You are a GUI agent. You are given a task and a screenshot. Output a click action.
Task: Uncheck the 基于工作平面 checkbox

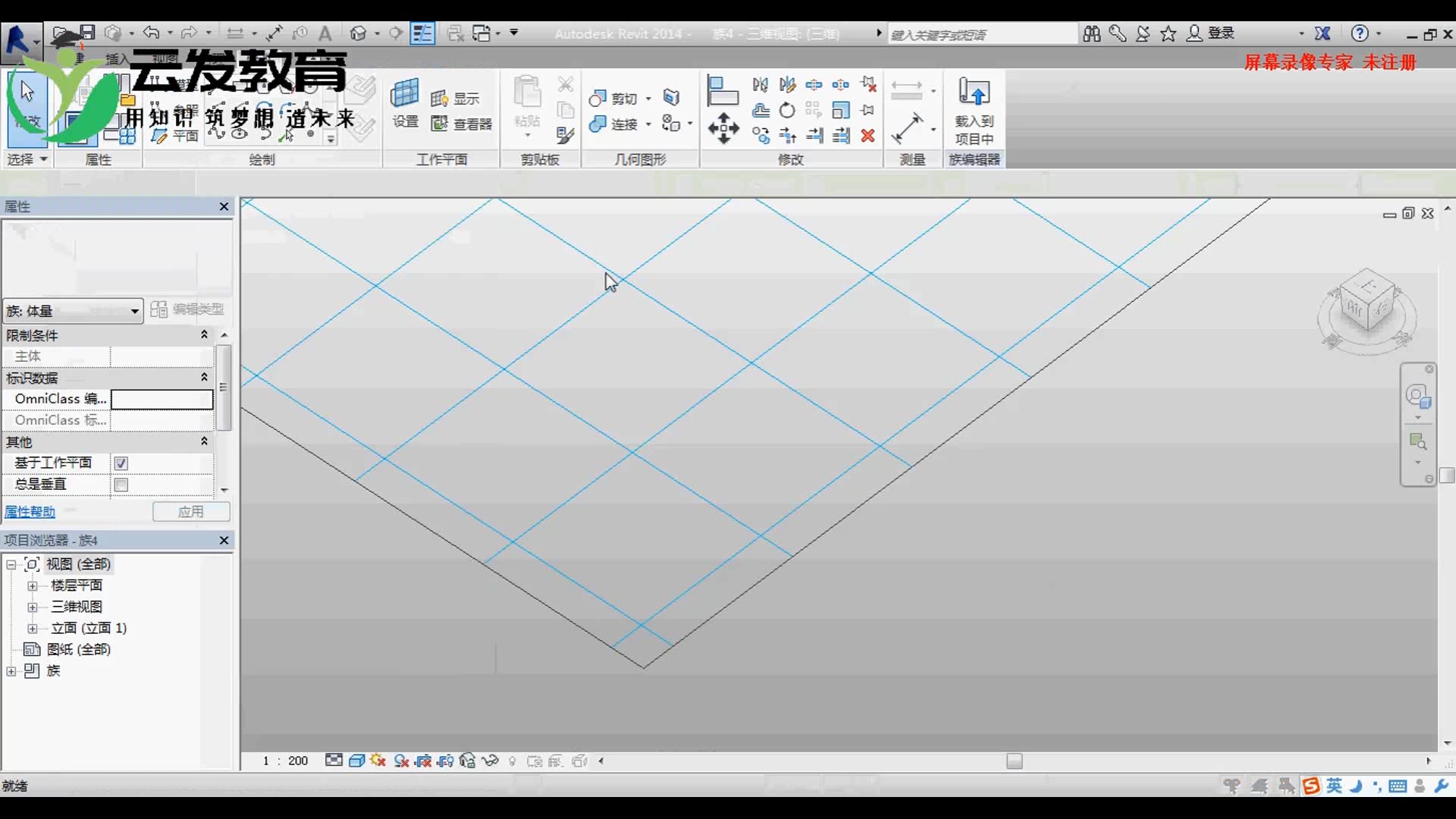coord(121,463)
